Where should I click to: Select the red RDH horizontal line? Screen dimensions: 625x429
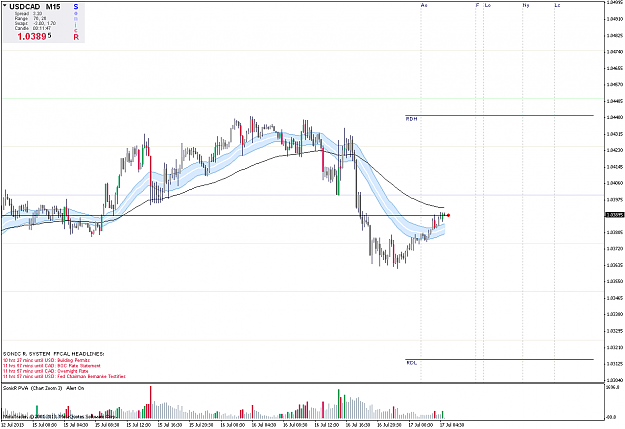click(499, 116)
